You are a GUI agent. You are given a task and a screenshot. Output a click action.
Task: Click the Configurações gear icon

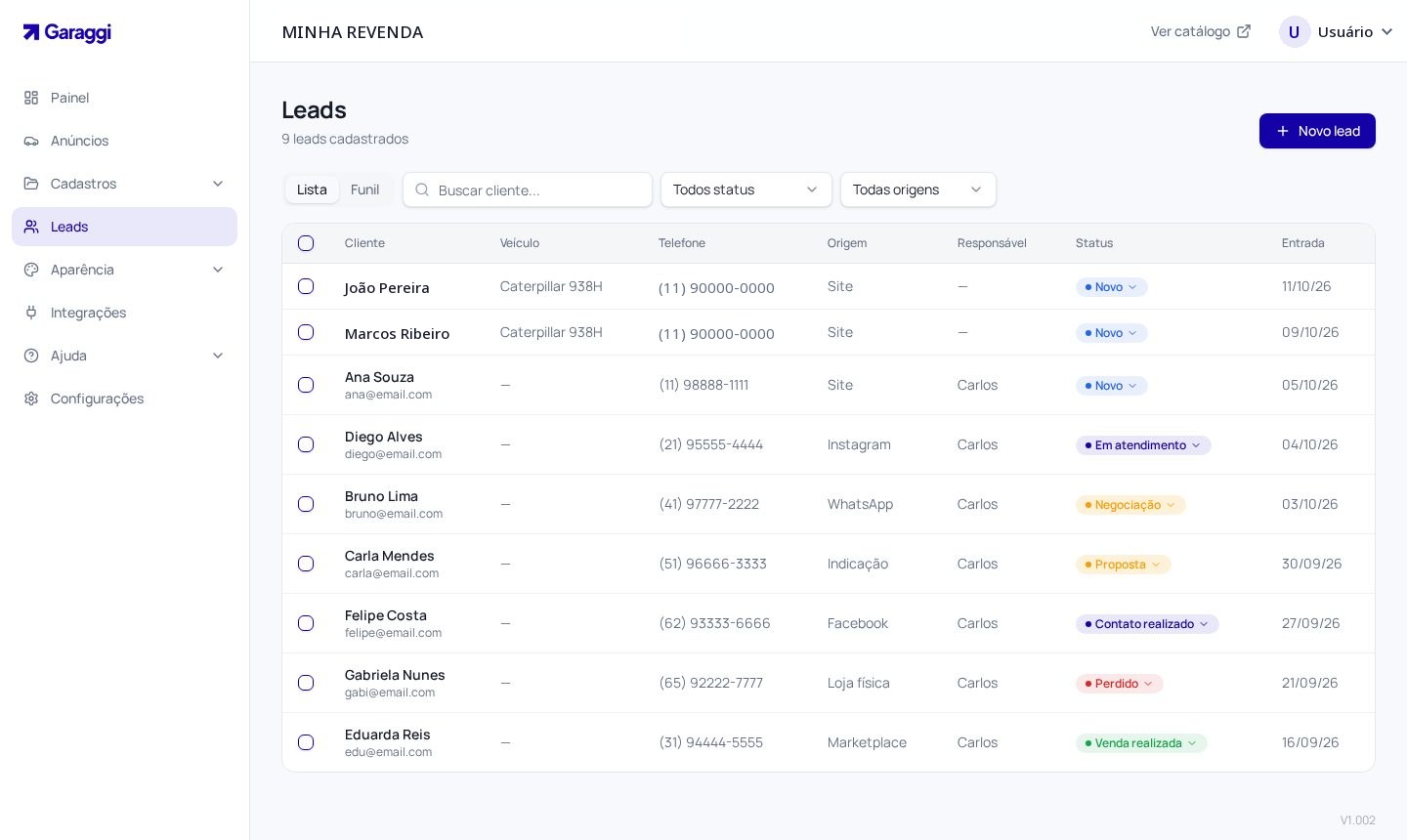[x=31, y=399]
